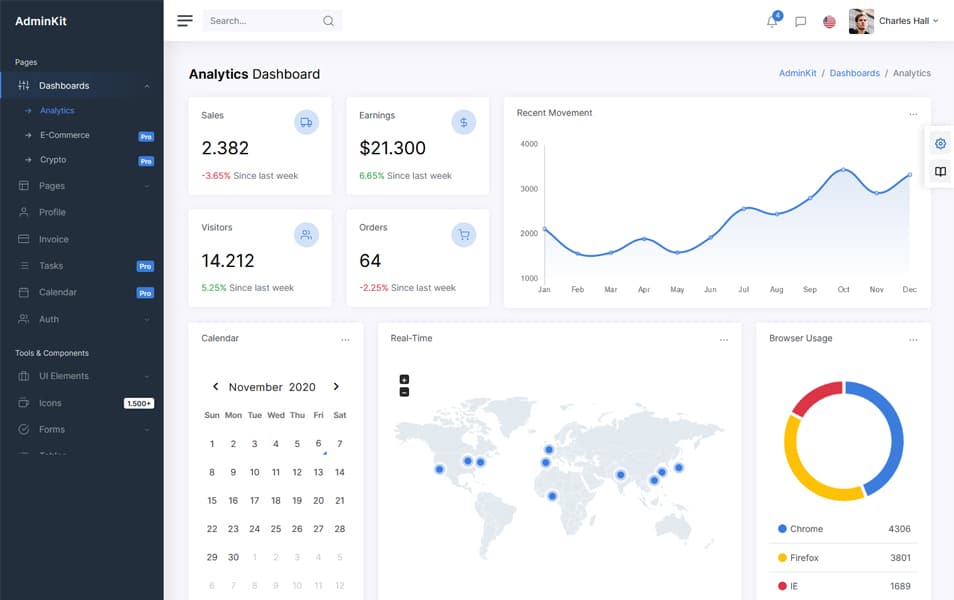
Task: Click the users icon on the Visitors card
Action: click(x=306, y=234)
